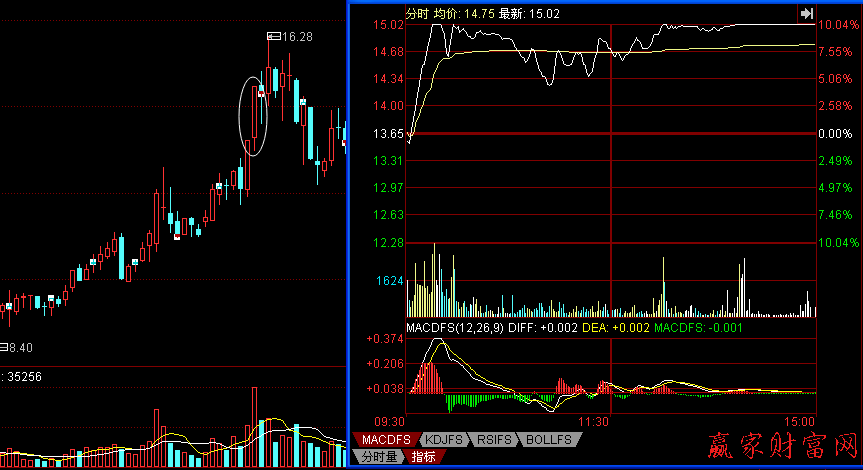Open the RSIFS indicator tab

(x=494, y=440)
